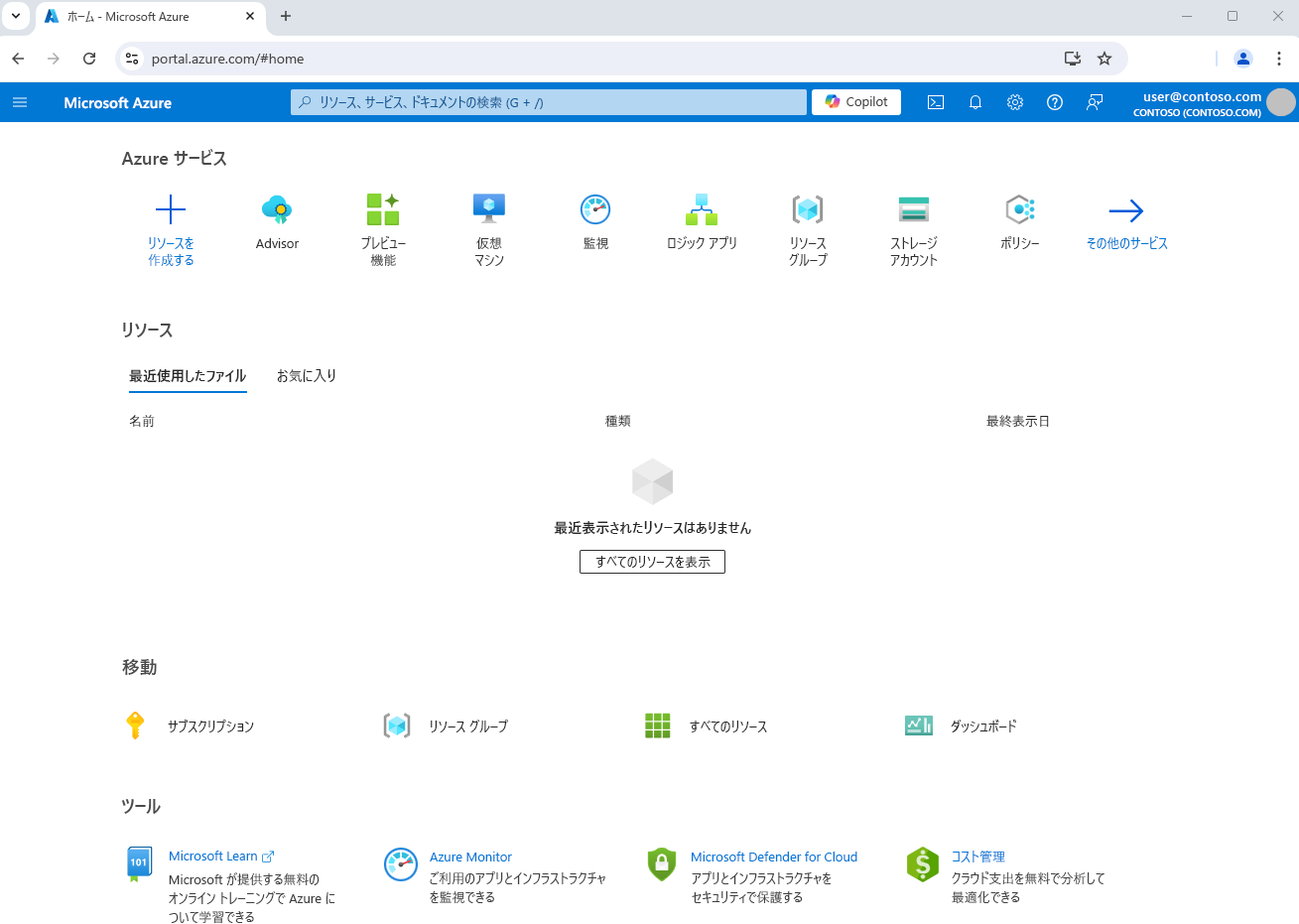The height and width of the screenshot is (924, 1299).
Task: Click the サブスクリプション link text
Action: 210,726
